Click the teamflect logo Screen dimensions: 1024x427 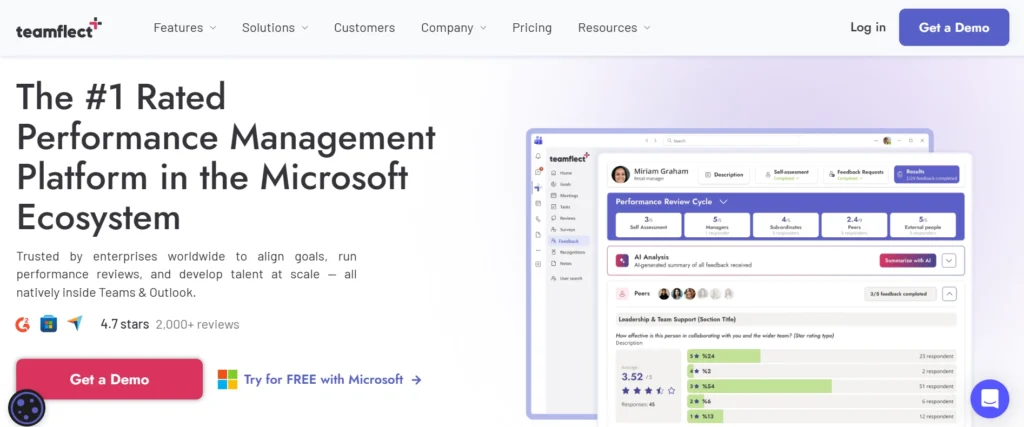click(59, 28)
